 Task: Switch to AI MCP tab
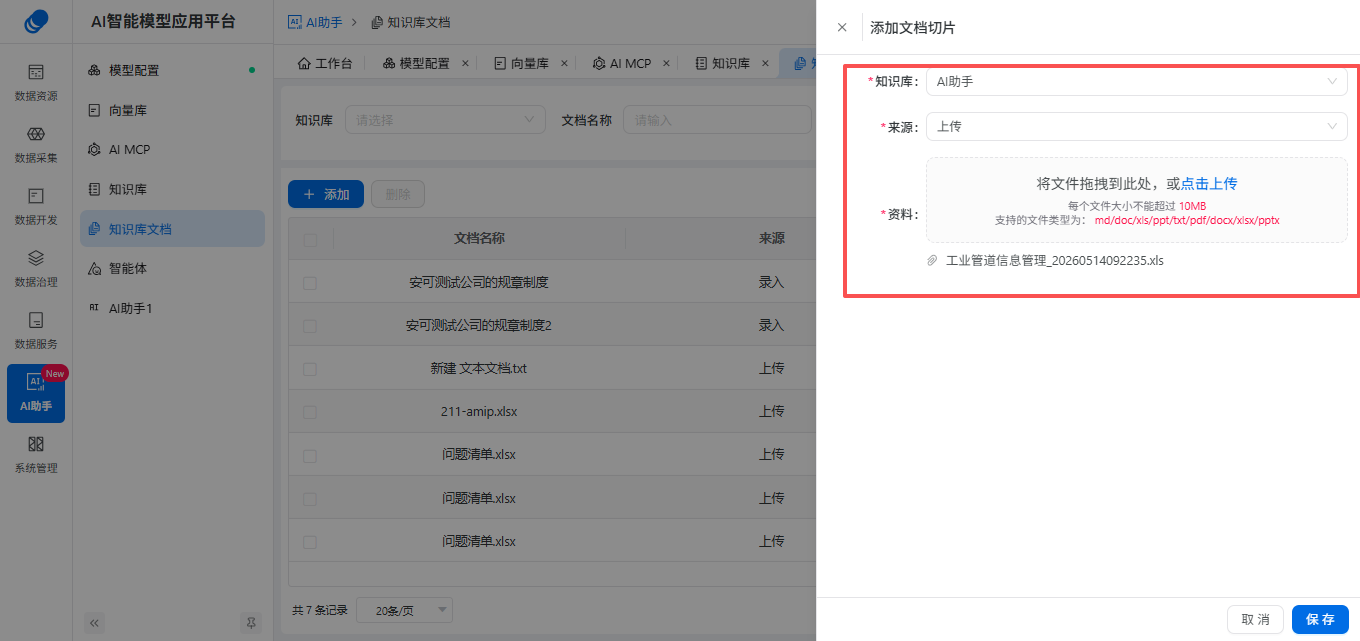point(620,63)
